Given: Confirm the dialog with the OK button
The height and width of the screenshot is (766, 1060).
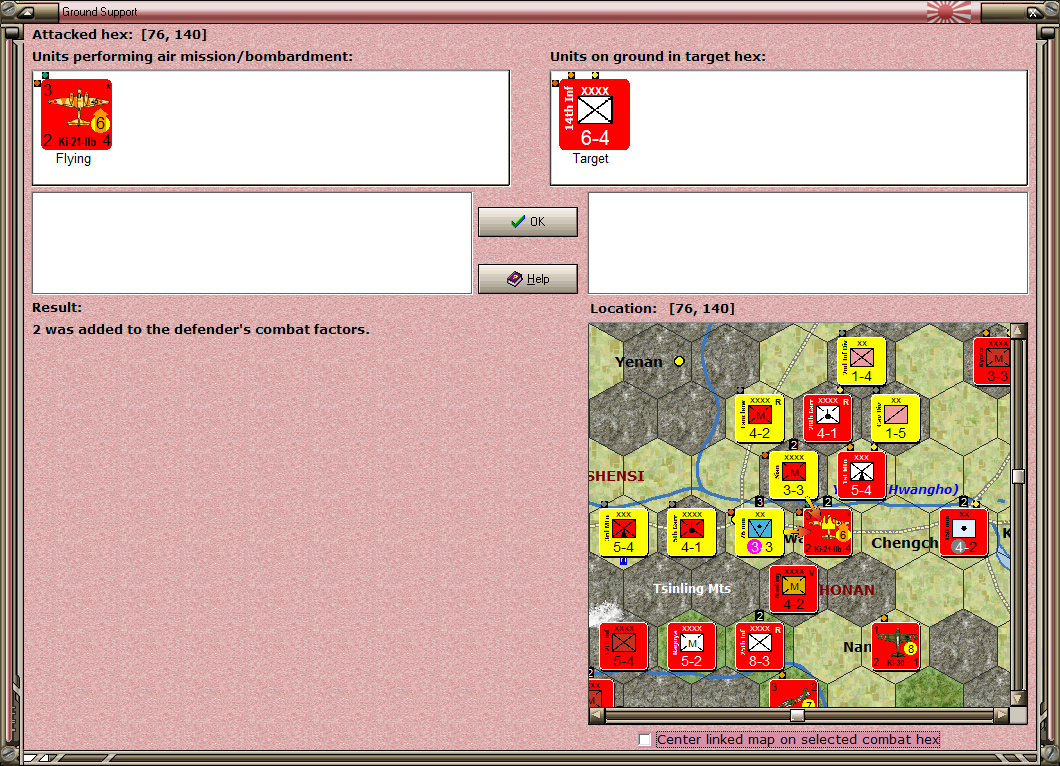Looking at the screenshot, I should tap(528, 222).
